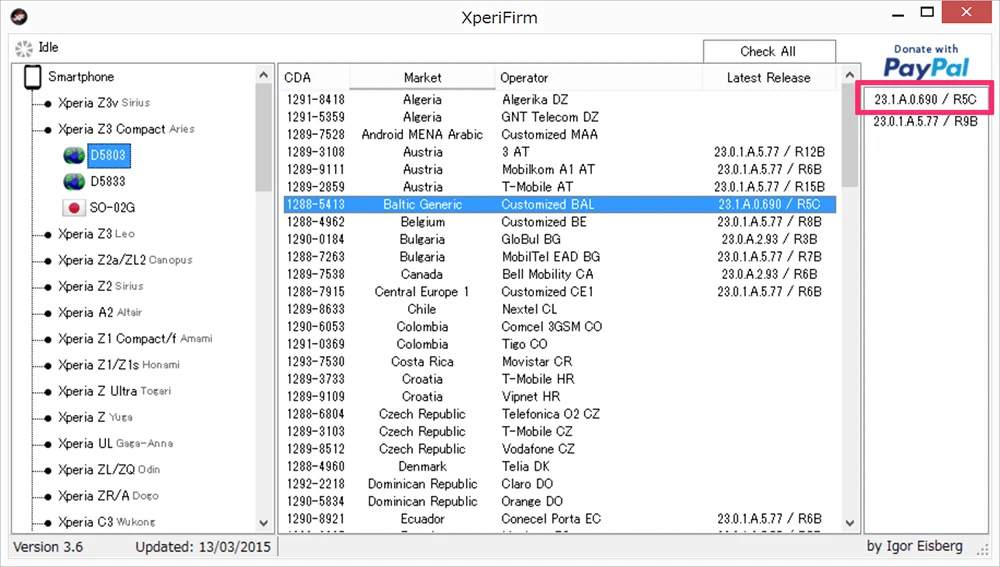Select firmware 23.0.1.A.5.77 / R9B entry
Screen dimensions: 1000x567
925,121
